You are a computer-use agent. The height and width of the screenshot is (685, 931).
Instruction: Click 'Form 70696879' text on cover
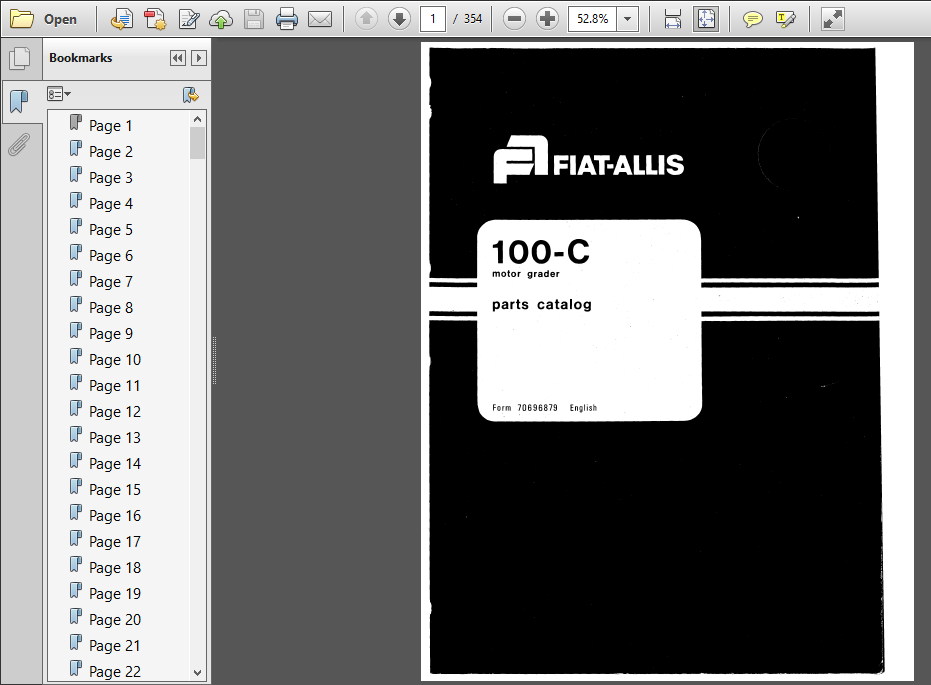525,408
